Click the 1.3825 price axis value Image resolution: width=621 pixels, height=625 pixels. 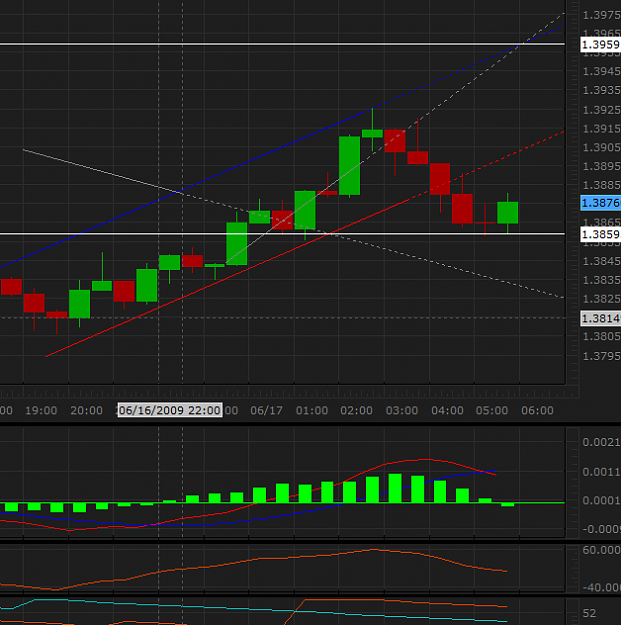(601, 299)
